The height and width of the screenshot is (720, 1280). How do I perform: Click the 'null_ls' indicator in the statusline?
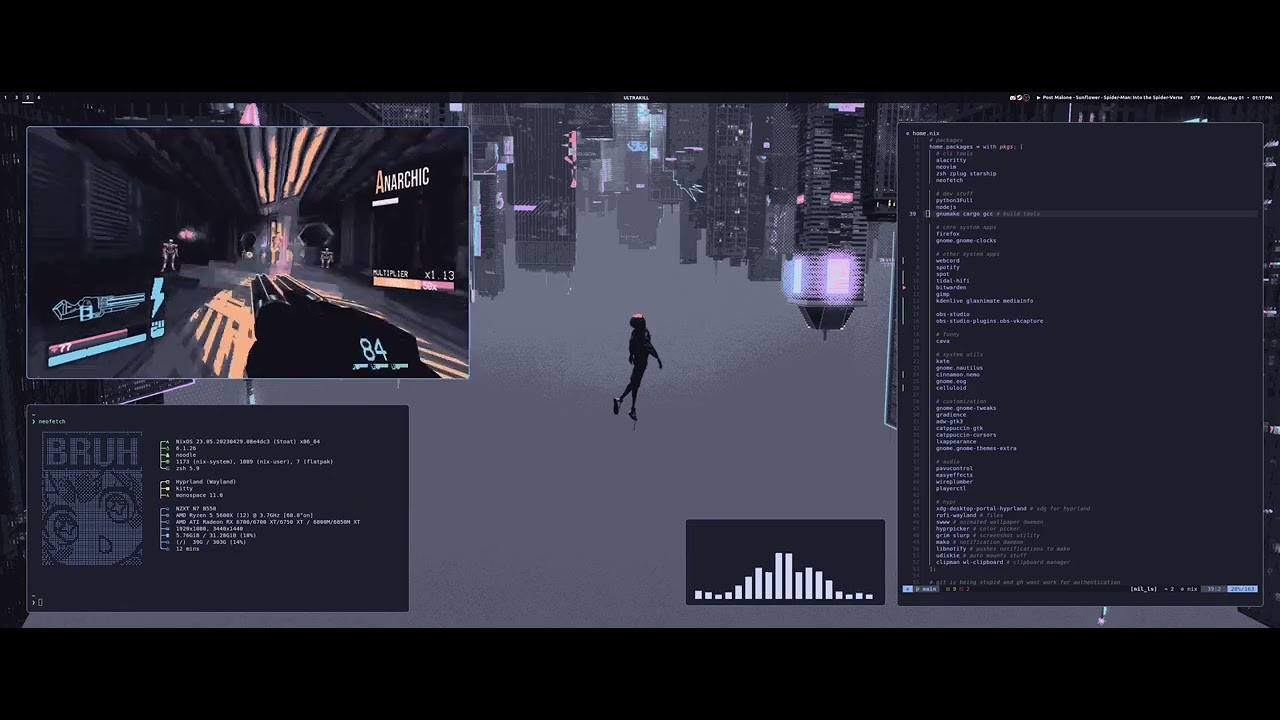(1143, 589)
